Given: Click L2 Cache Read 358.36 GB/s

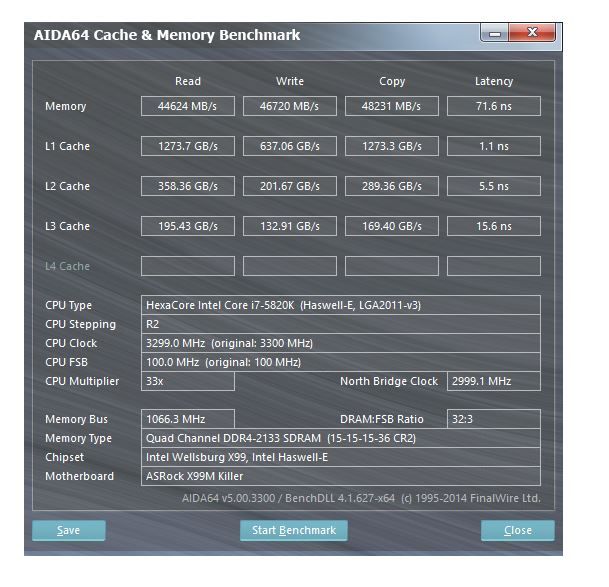Looking at the screenshot, I should pyautogui.click(x=188, y=186).
